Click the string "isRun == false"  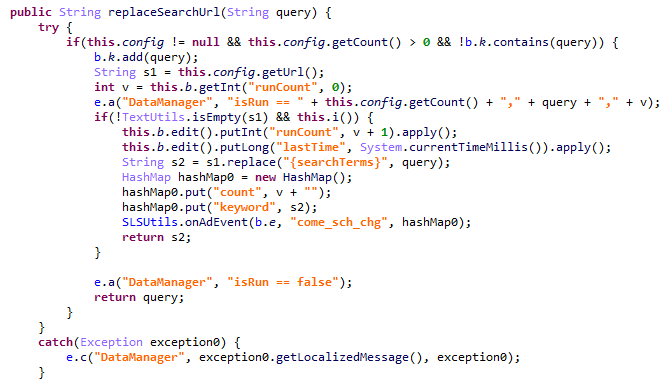click(283, 282)
